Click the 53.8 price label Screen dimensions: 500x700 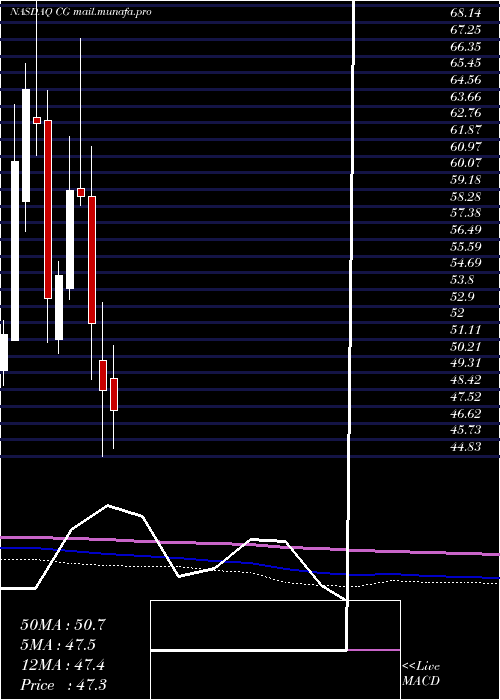[462, 280]
